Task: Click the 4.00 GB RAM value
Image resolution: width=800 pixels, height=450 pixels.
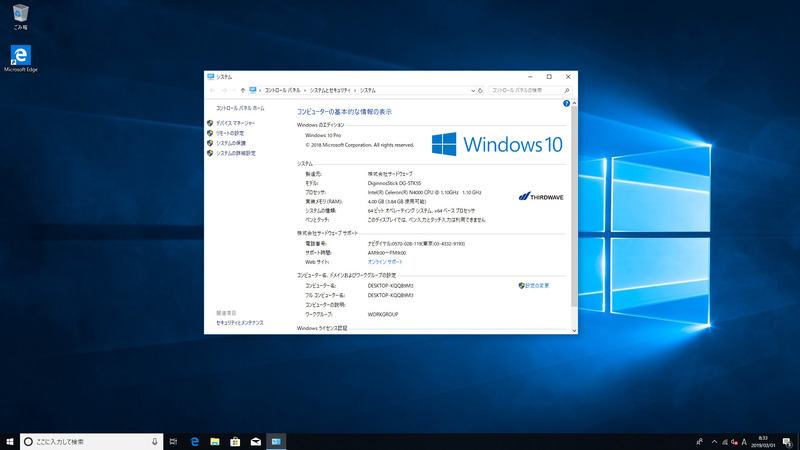Action: tap(396, 202)
